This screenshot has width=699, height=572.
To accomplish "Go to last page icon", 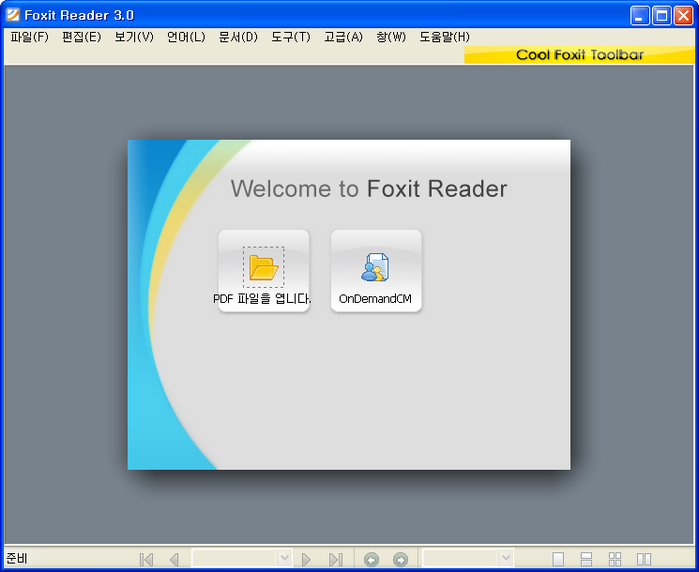I will [336, 559].
